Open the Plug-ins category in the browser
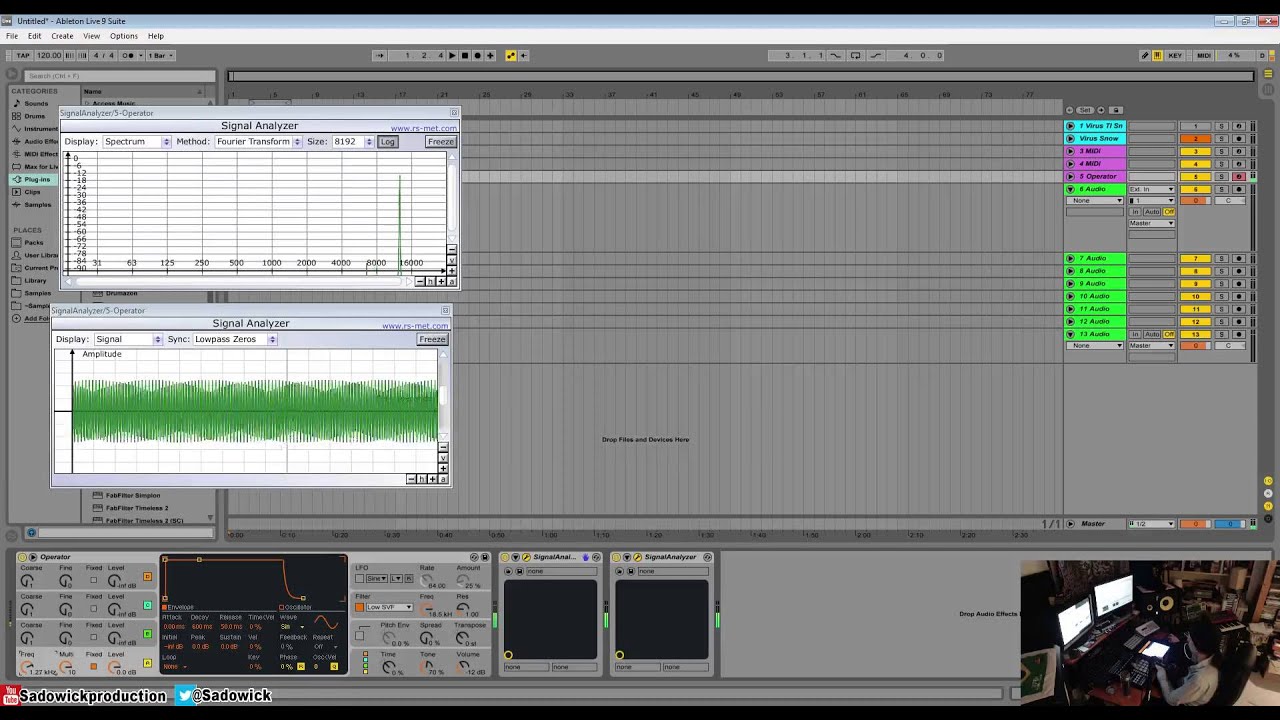 coord(37,179)
